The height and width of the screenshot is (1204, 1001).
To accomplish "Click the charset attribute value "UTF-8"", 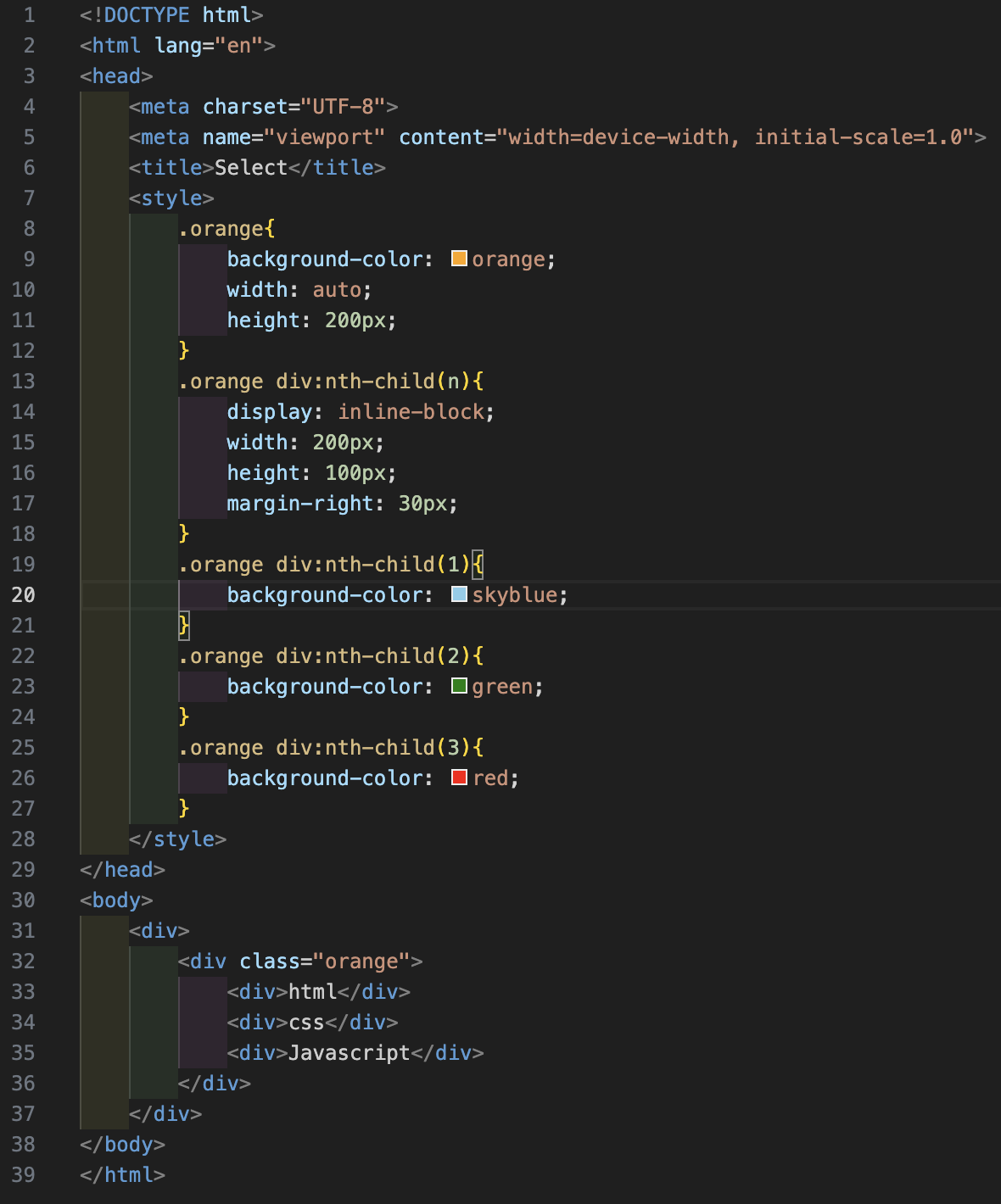I will (343, 107).
